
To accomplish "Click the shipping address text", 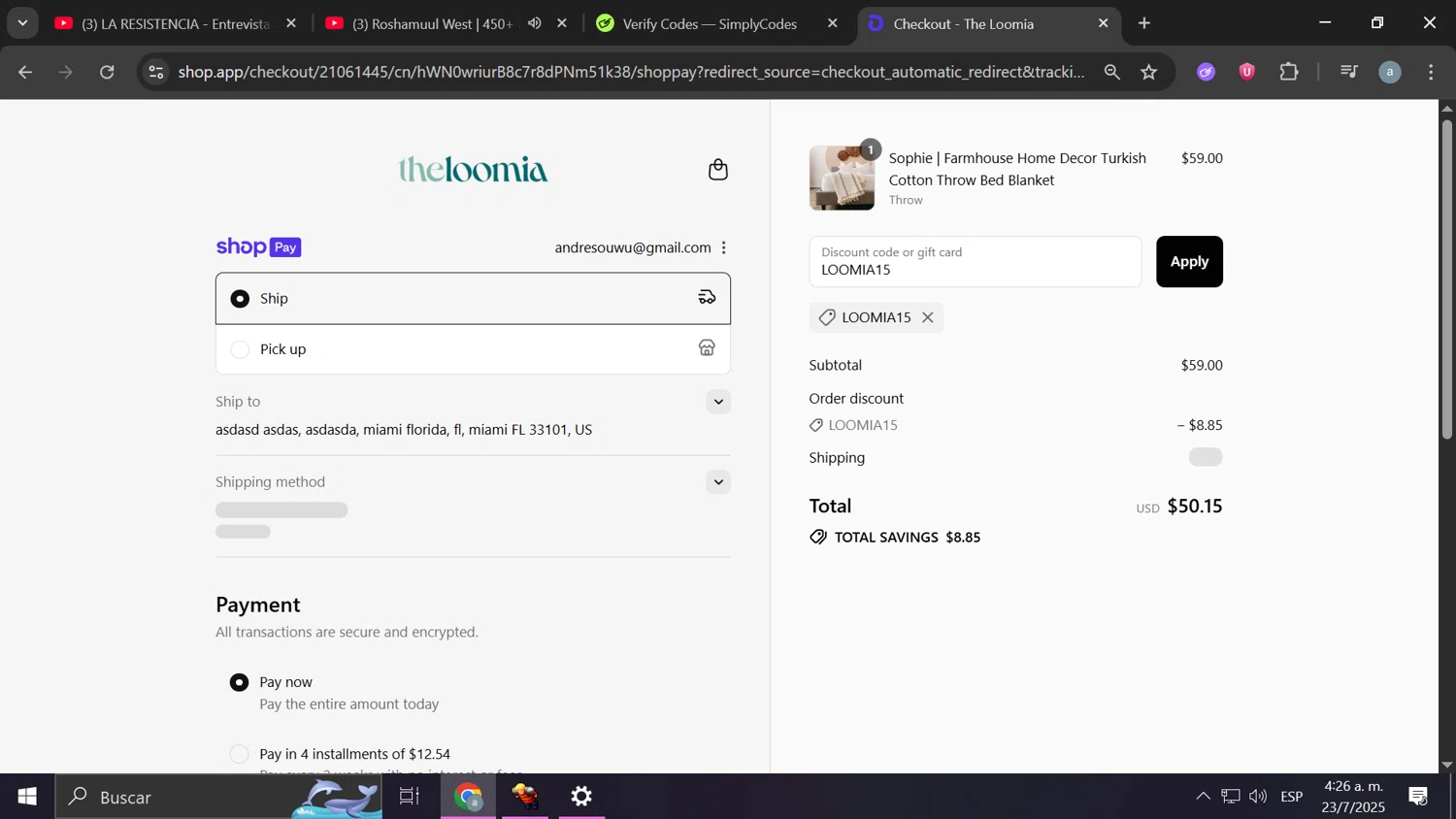I will coord(404,430).
